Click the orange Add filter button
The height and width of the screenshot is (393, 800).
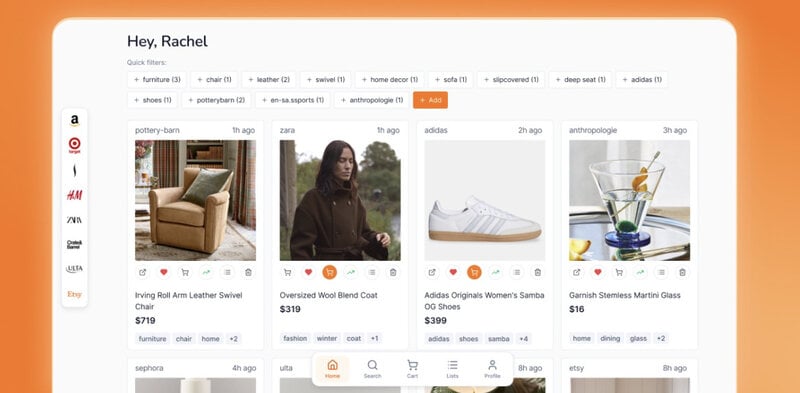430,100
